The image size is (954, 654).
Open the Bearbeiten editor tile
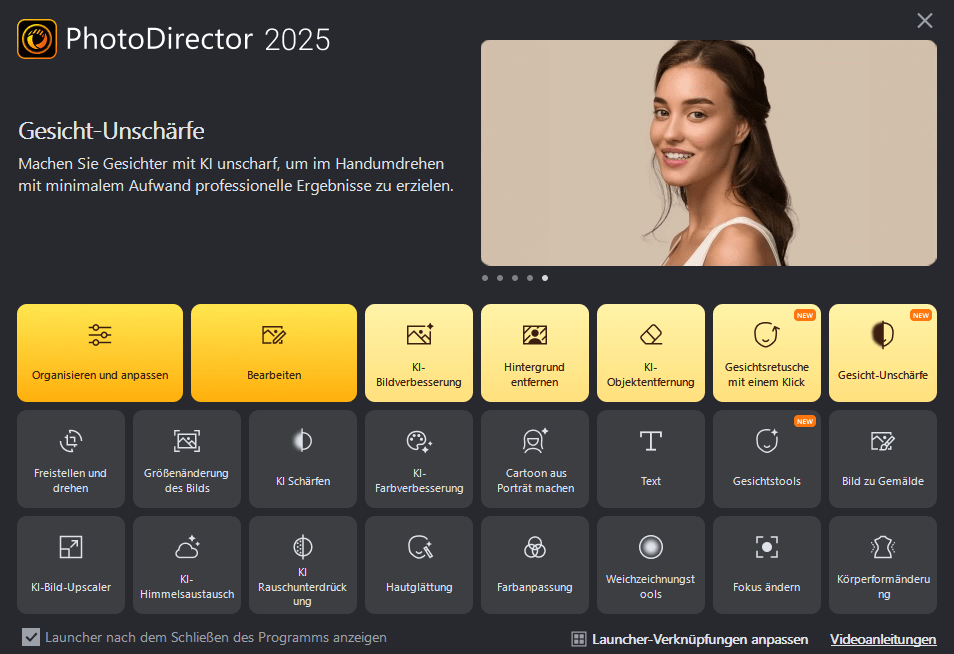[x=273, y=352]
